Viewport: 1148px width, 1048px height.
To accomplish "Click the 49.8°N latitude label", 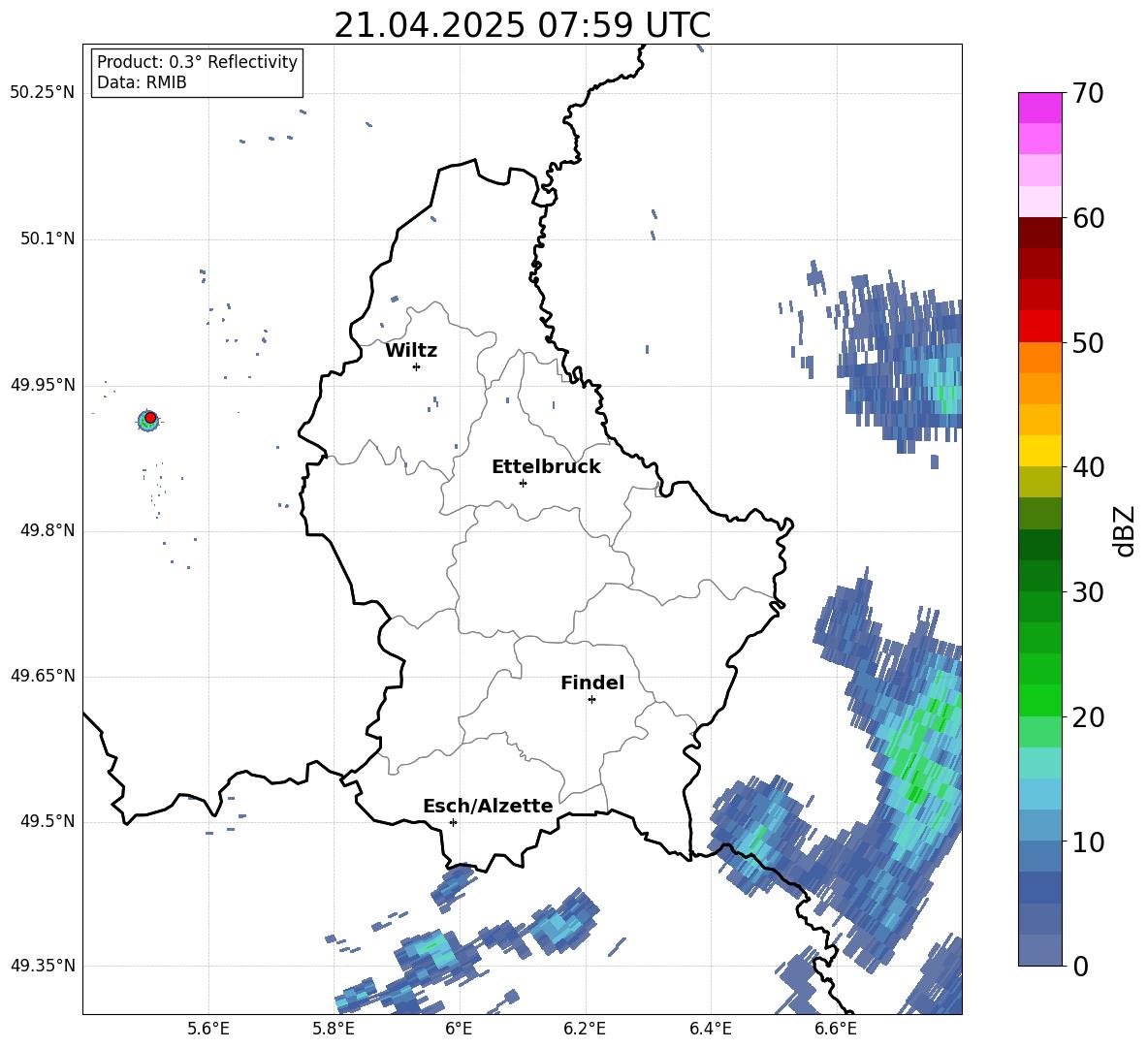I will point(48,530).
